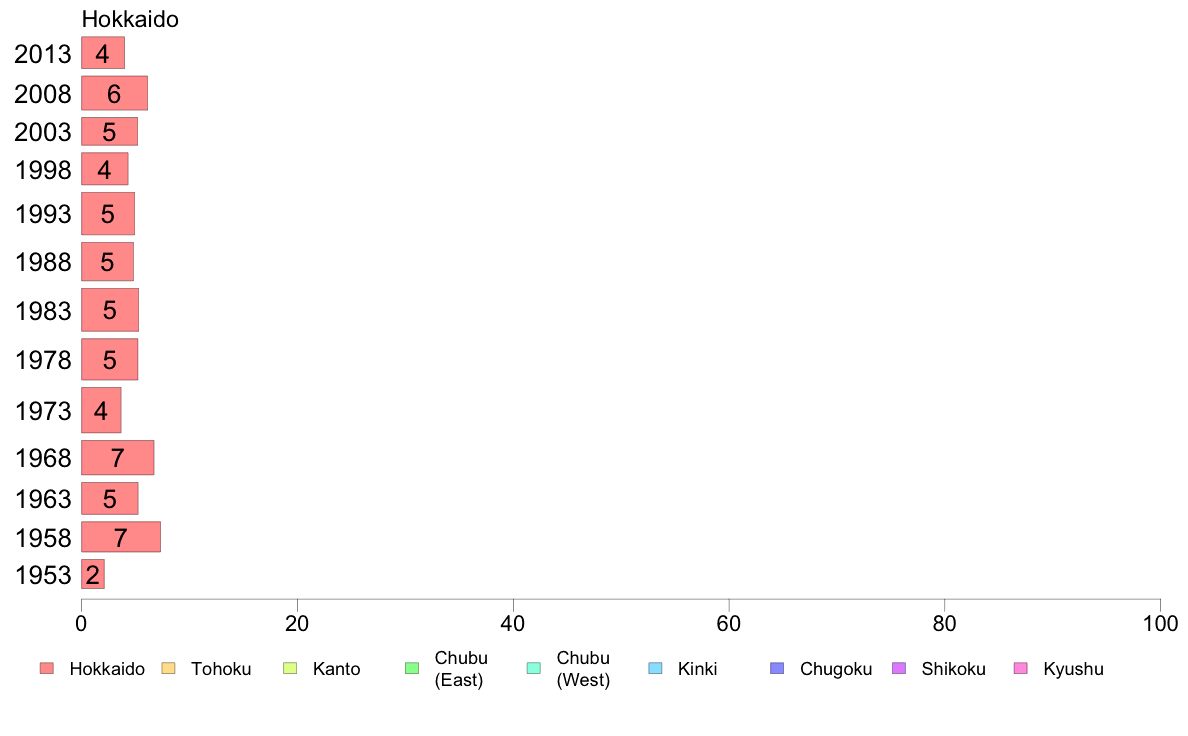1188x736 pixels.
Task: Click the Chubu (West) legend swatch
Action: click(x=533, y=669)
